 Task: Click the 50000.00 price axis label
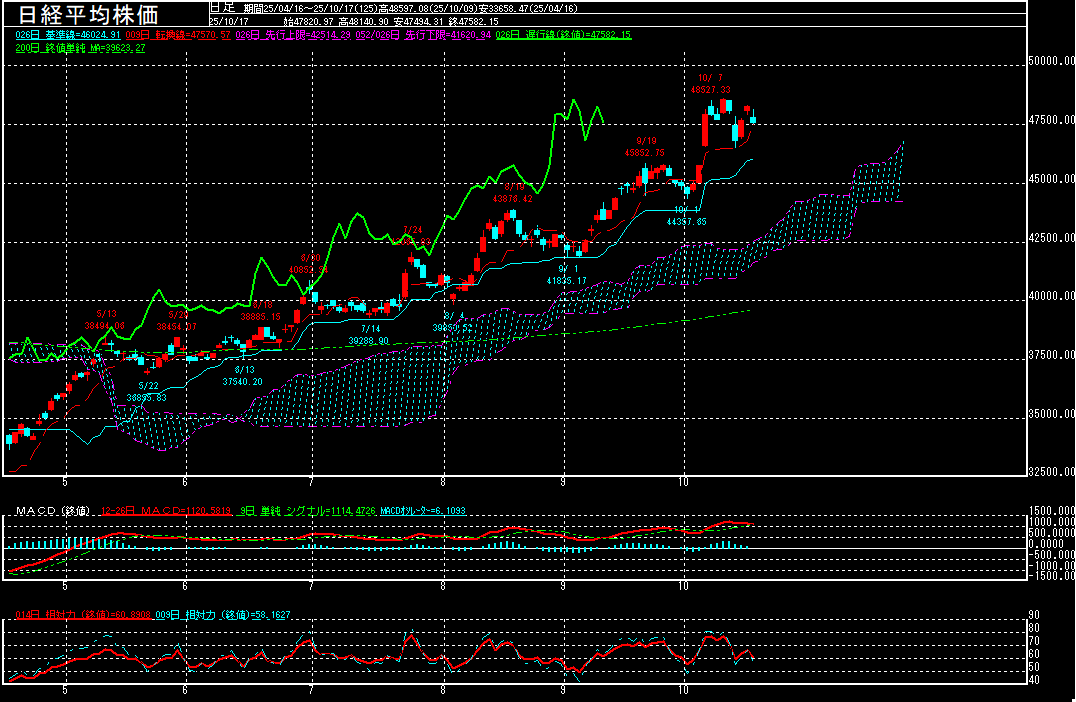[x=1052, y=61]
